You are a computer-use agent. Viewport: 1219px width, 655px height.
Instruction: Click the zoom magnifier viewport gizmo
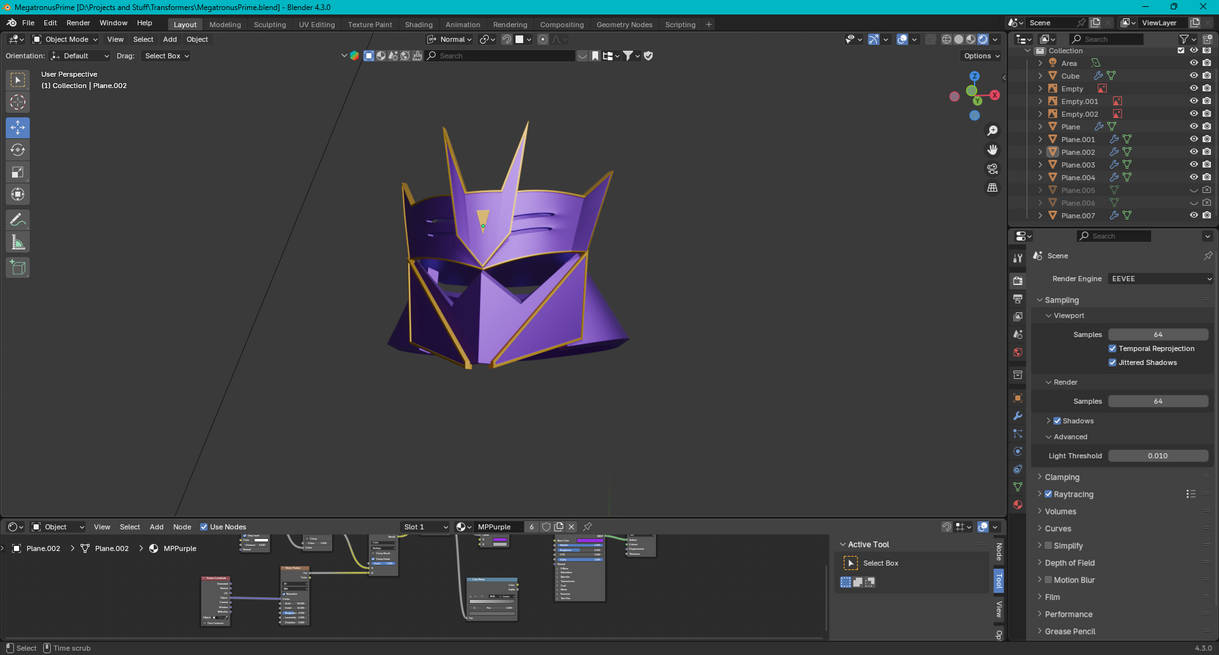[992, 131]
